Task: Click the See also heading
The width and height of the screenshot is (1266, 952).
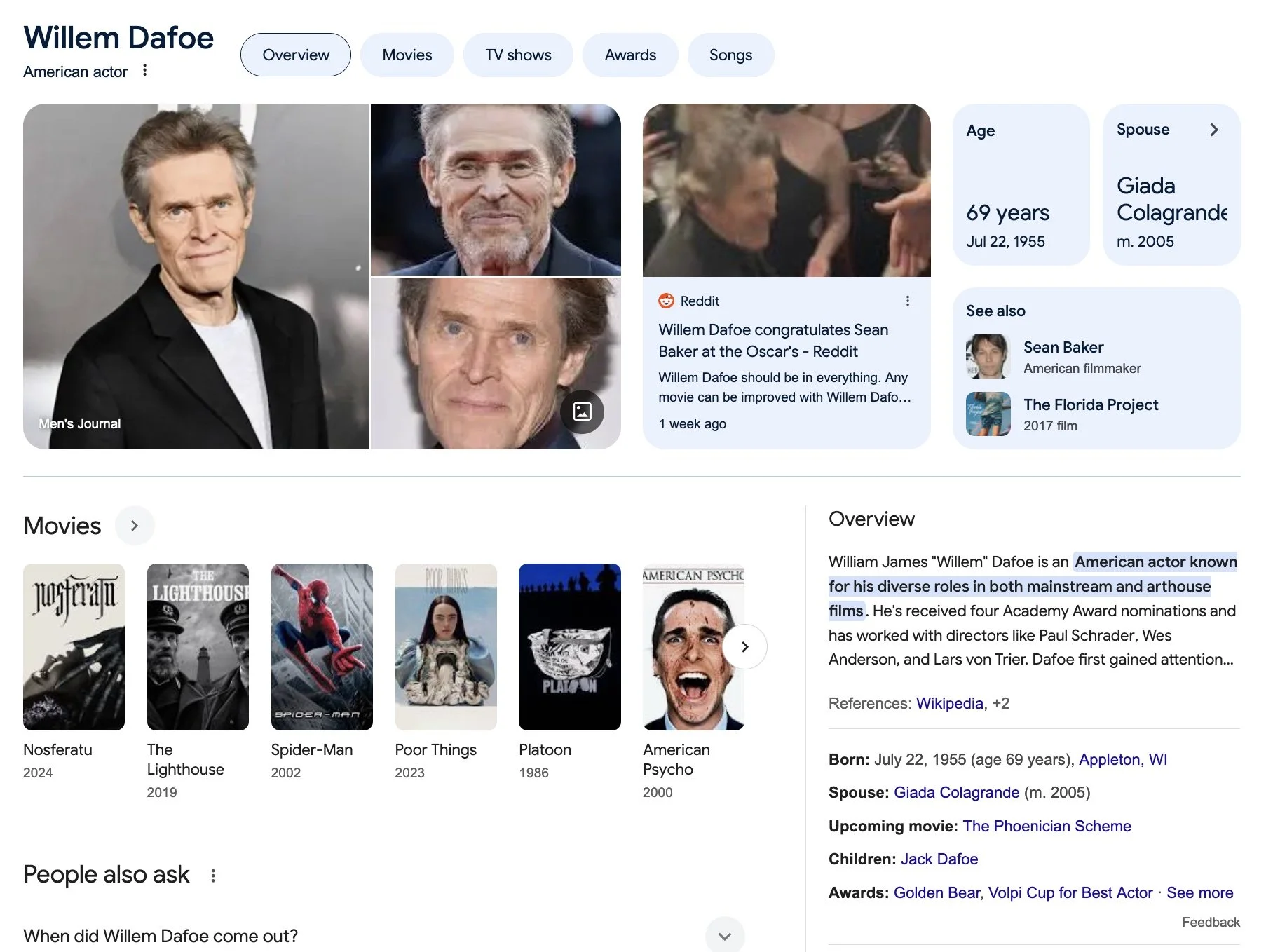Action: (x=995, y=311)
